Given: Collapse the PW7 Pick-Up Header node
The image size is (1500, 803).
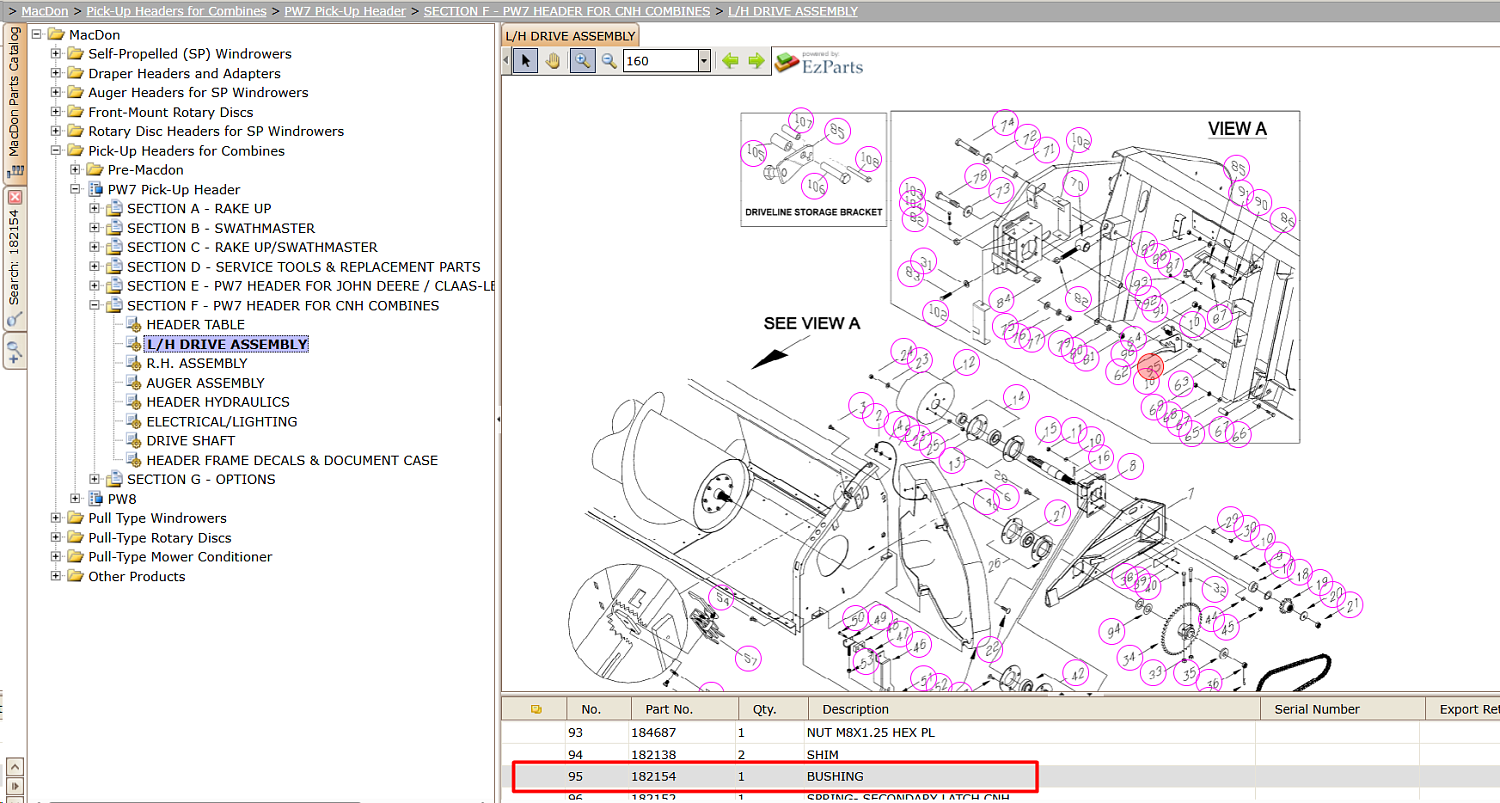Looking at the screenshot, I should pyautogui.click(x=75, y=190).
